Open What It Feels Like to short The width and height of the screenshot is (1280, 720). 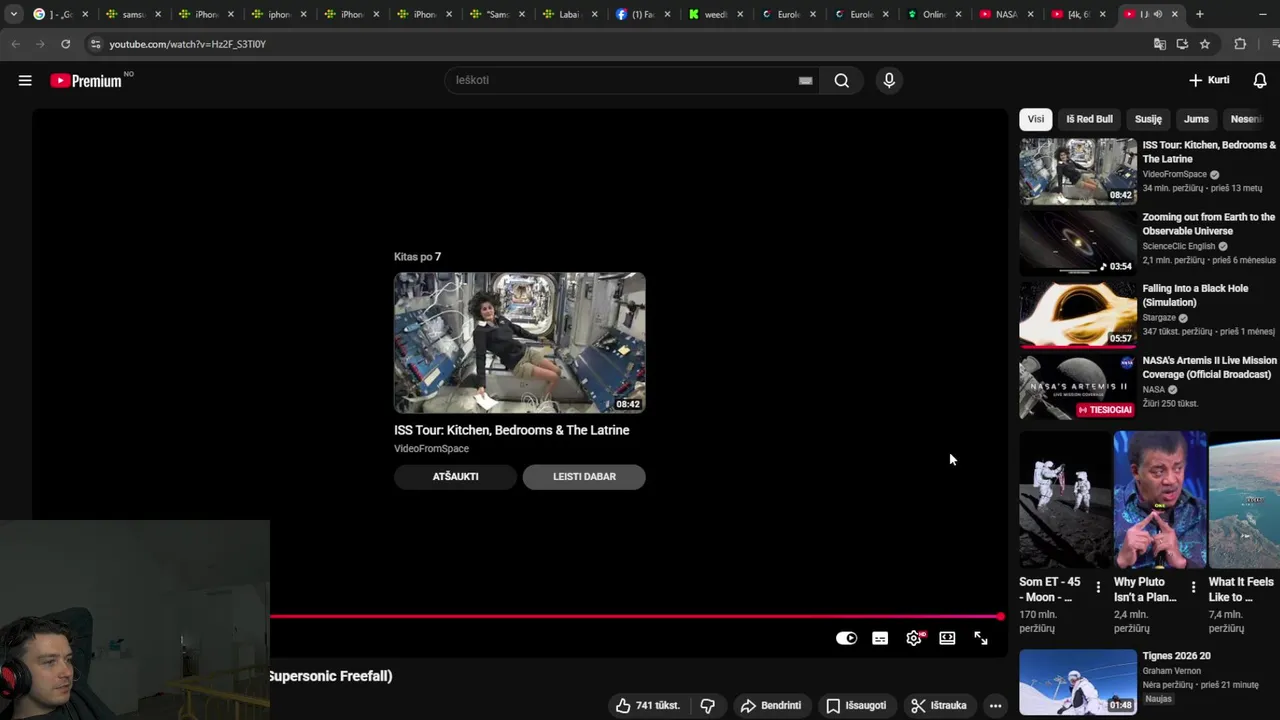[1244, 500]
